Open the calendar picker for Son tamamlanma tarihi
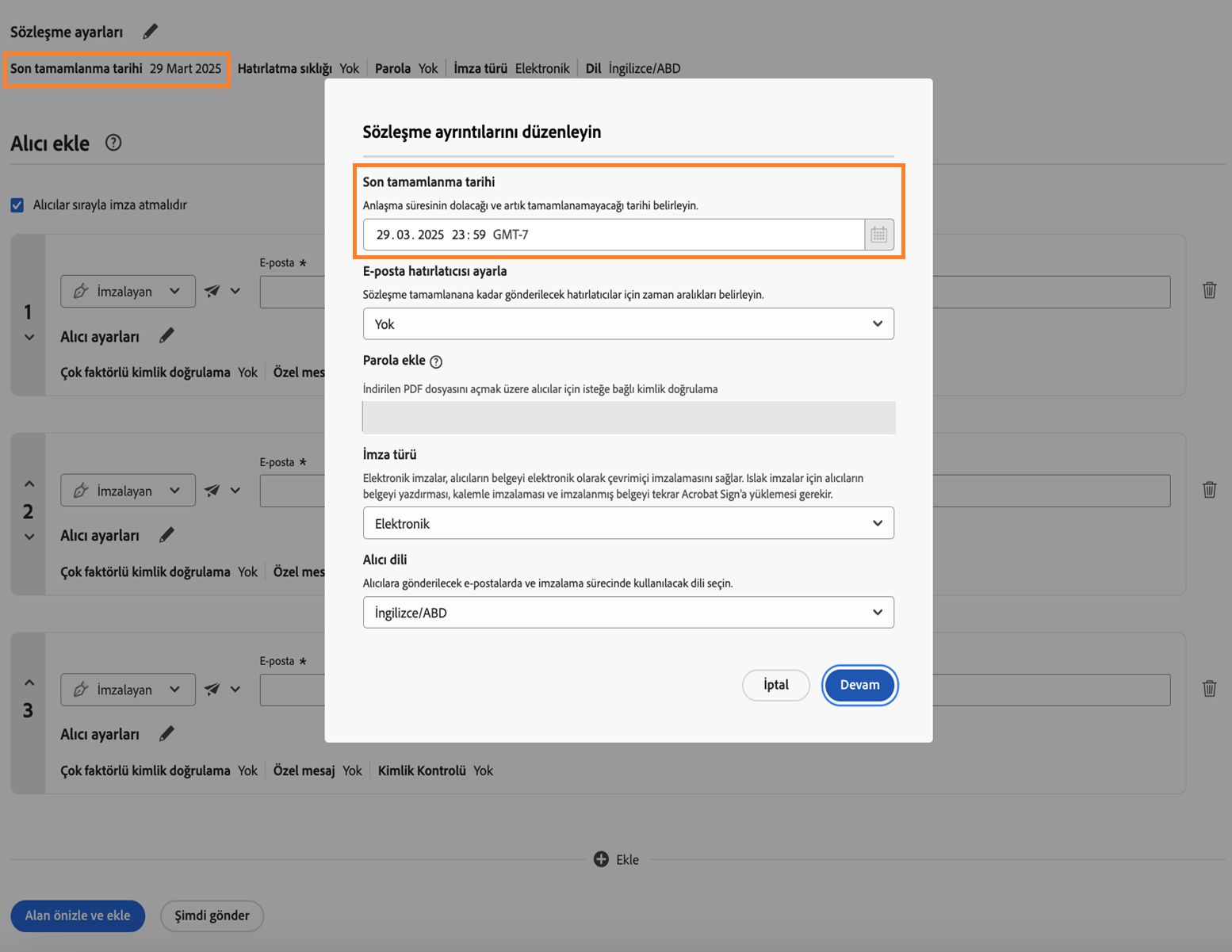The image size is (1232, 952). [879, 235]
